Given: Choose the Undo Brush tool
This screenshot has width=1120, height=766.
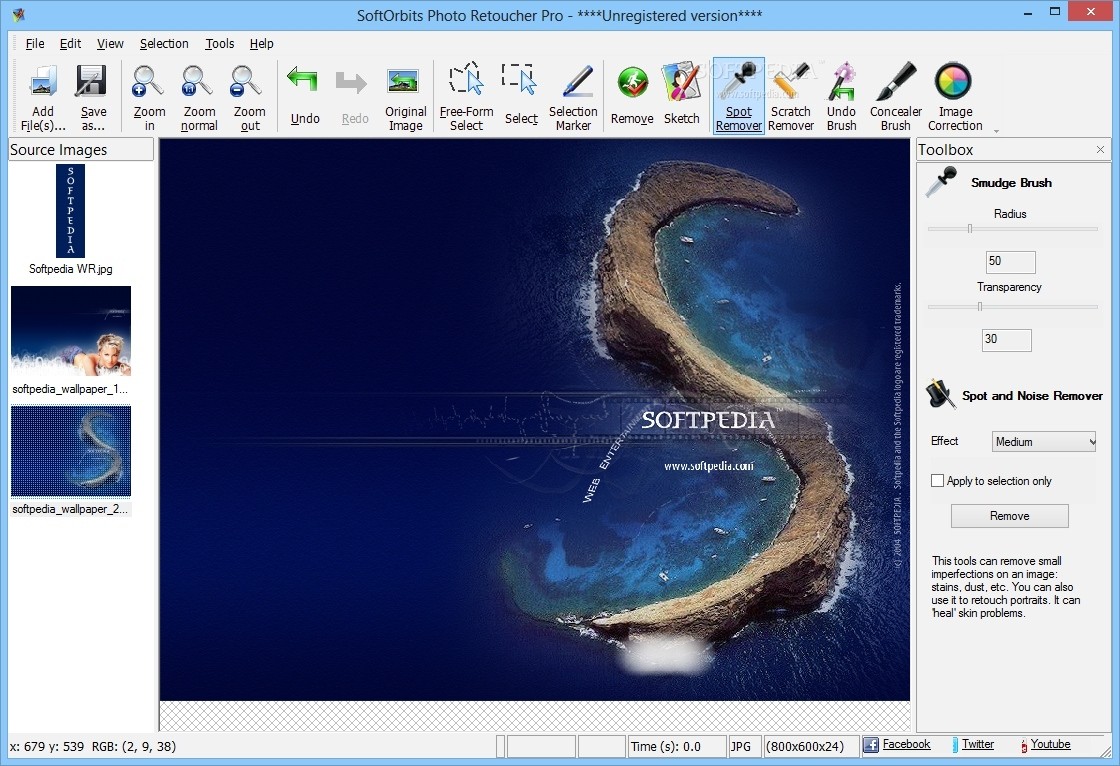Looking at the screenshot, I should [x=841, y=96].
